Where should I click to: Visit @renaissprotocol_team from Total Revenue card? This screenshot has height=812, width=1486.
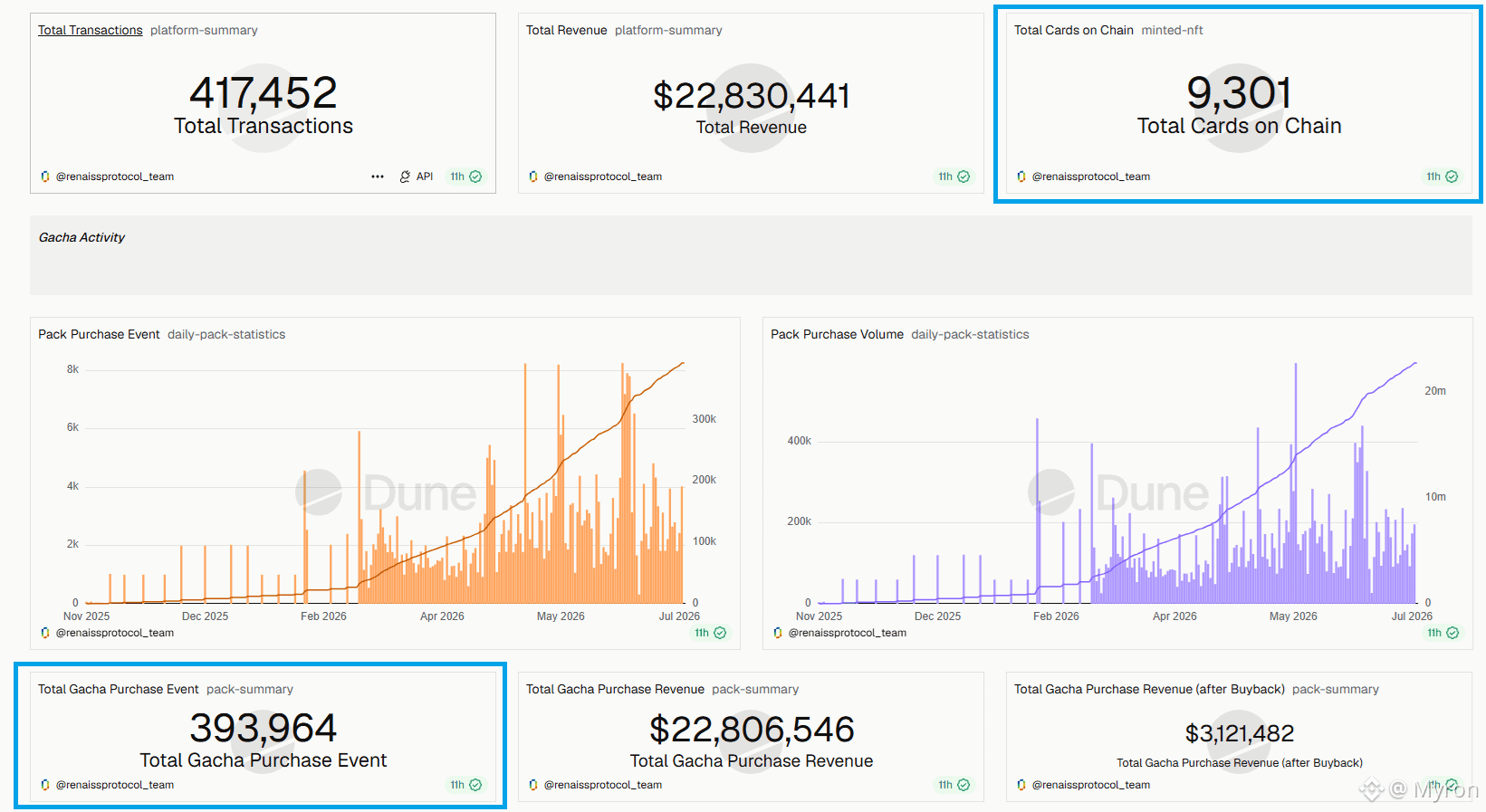click(603, 177)
